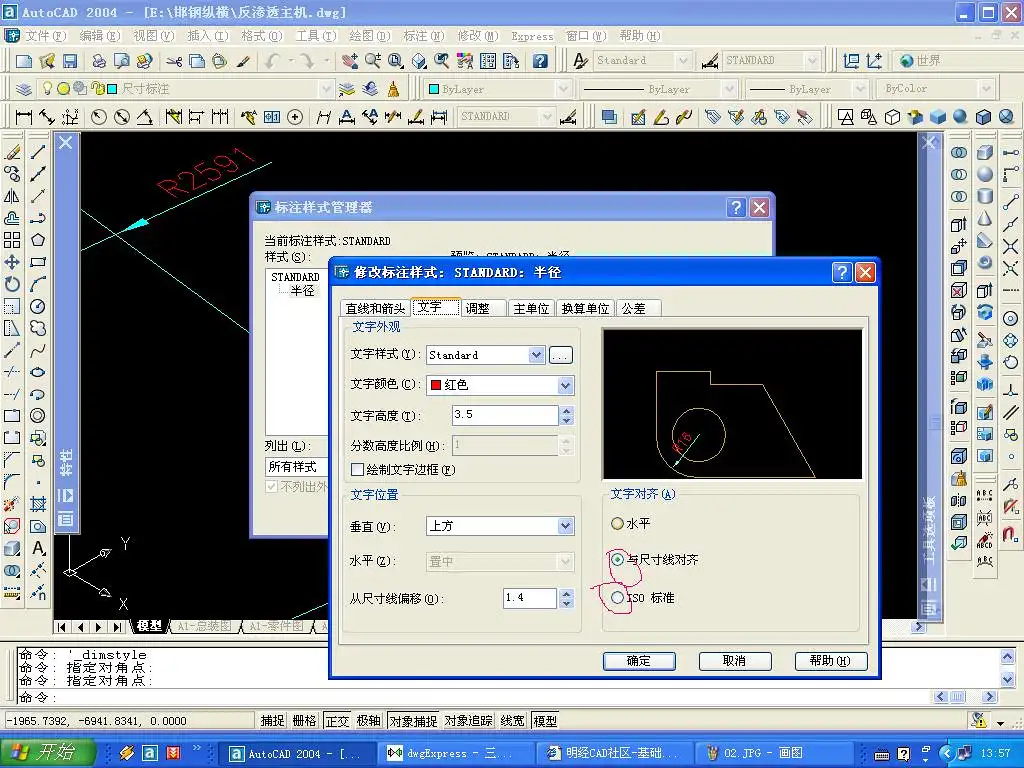The image size is (1024, 768).
Task: Click the Zoom Realtime magnifier icon
Action: tap(373, 61)
